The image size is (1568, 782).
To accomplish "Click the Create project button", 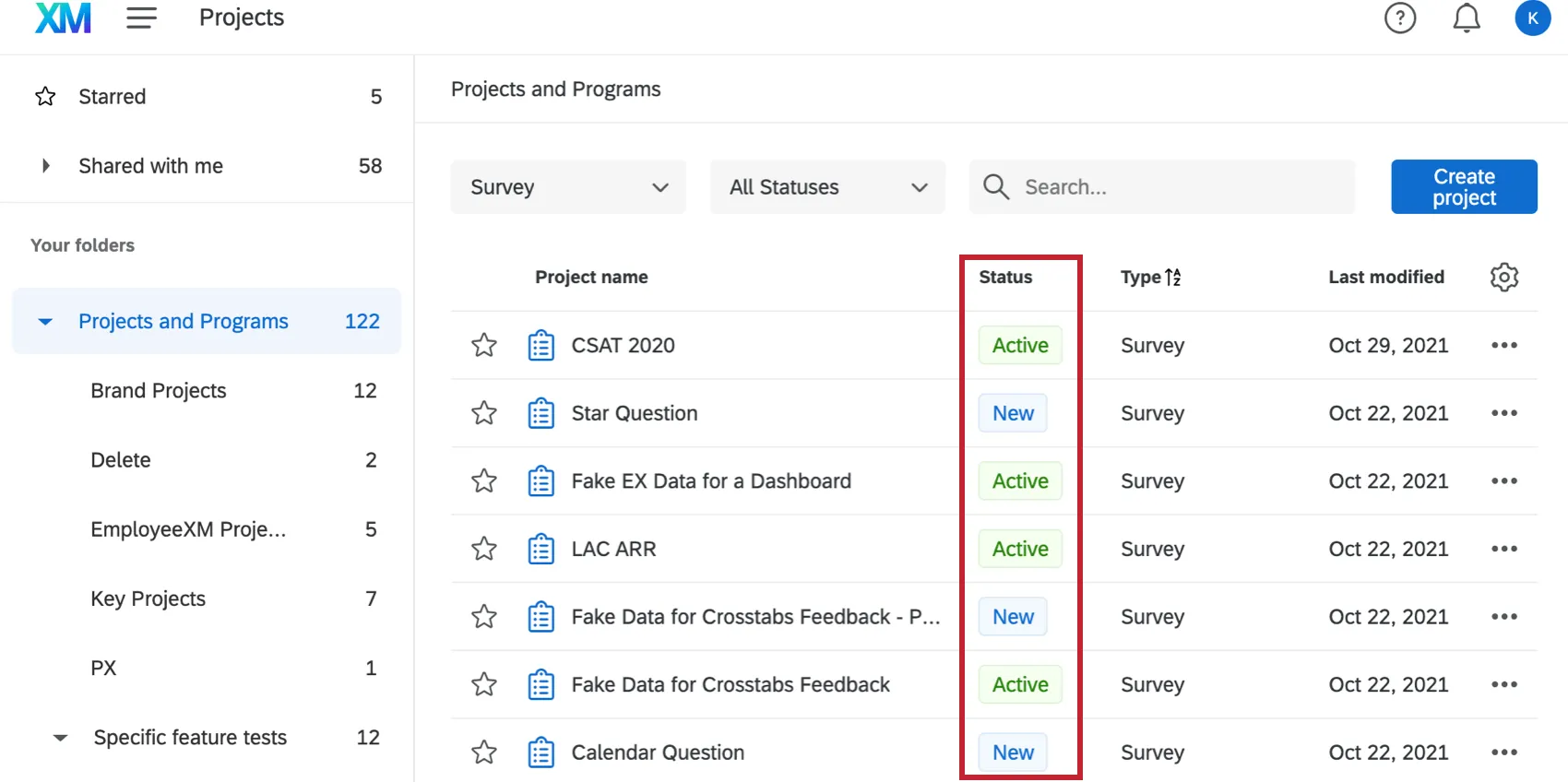I will pyautogui.click(x=1464, y=187).
